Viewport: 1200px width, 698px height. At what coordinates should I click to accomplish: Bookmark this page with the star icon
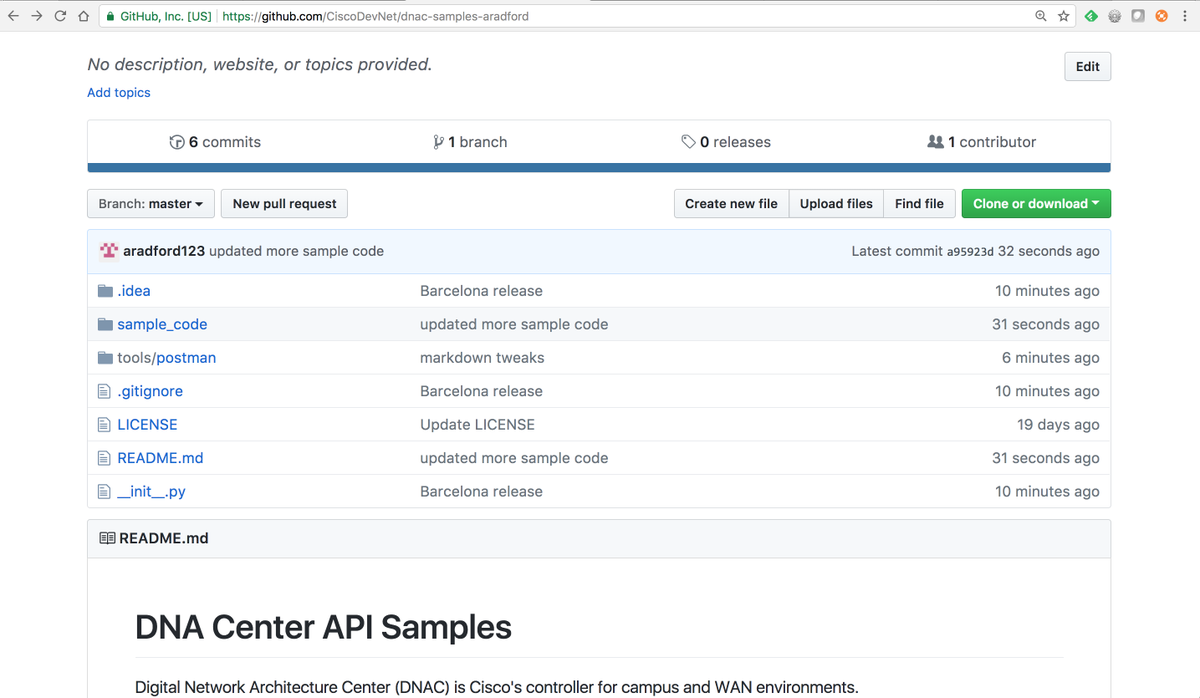[x=1064, y=16]
